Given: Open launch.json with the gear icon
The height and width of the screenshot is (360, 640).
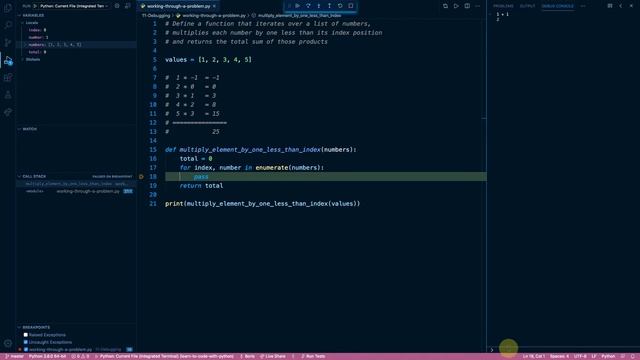Looking at the screenshot, I should point(117,6).
